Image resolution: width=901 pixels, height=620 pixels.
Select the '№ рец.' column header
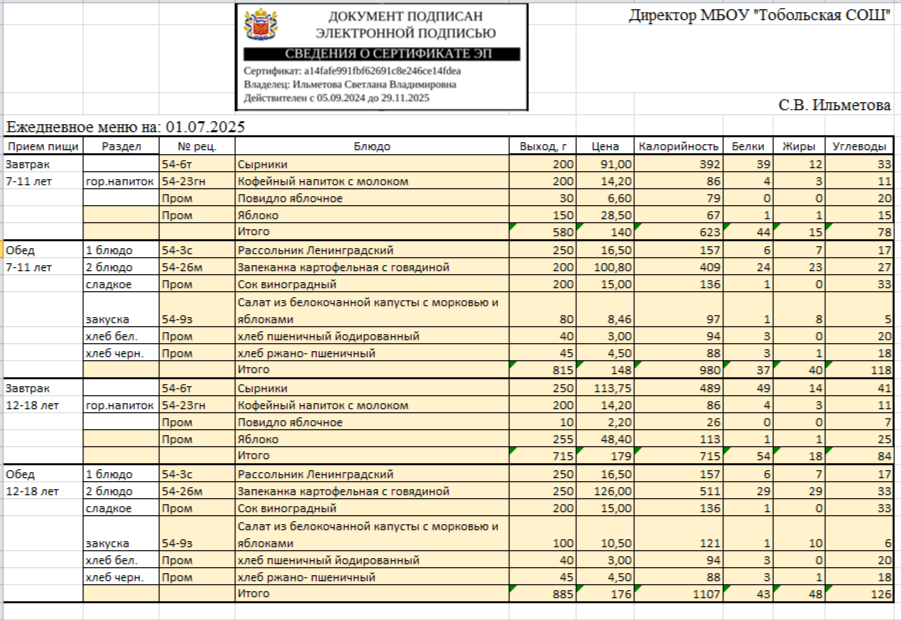[x=197, y=146]
